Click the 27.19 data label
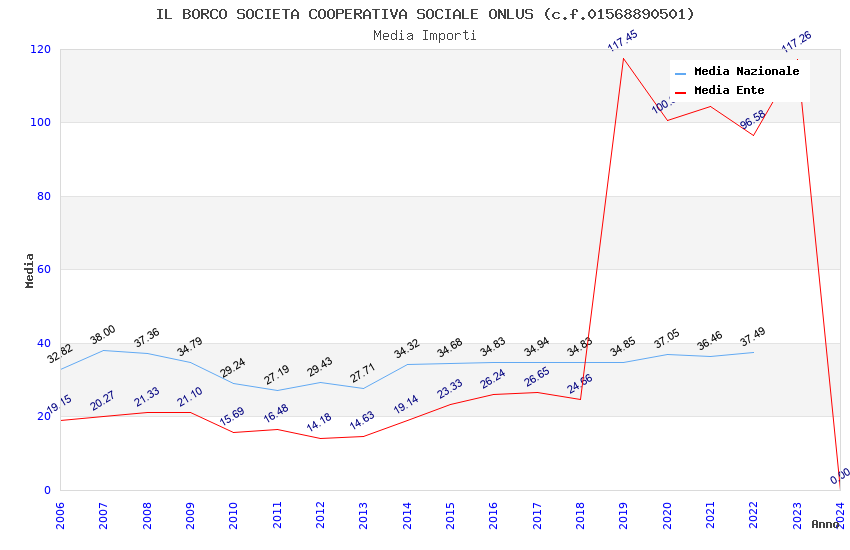This screenshot has width=850, height=550. [x=277, y=375]
